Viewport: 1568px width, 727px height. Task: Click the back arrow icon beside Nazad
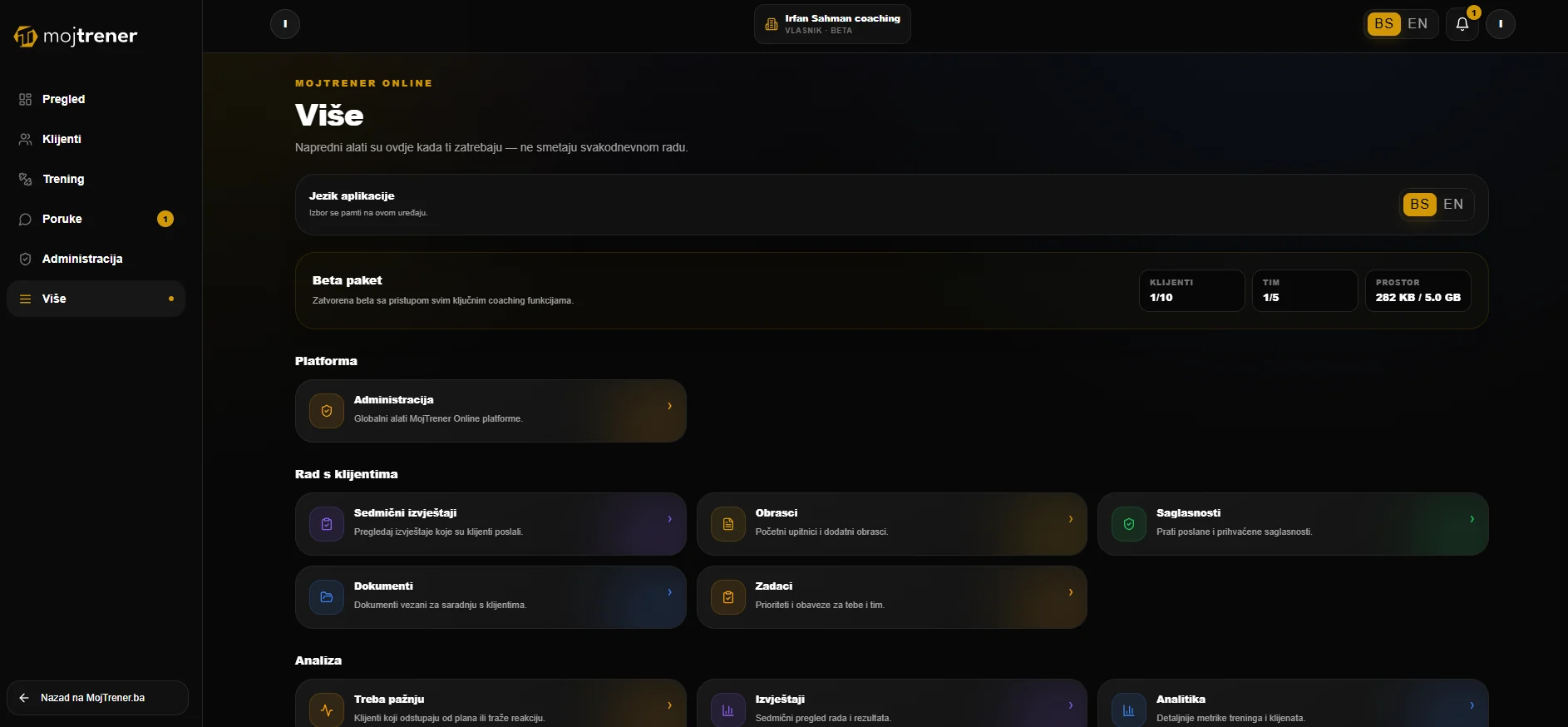pos(24,698)
